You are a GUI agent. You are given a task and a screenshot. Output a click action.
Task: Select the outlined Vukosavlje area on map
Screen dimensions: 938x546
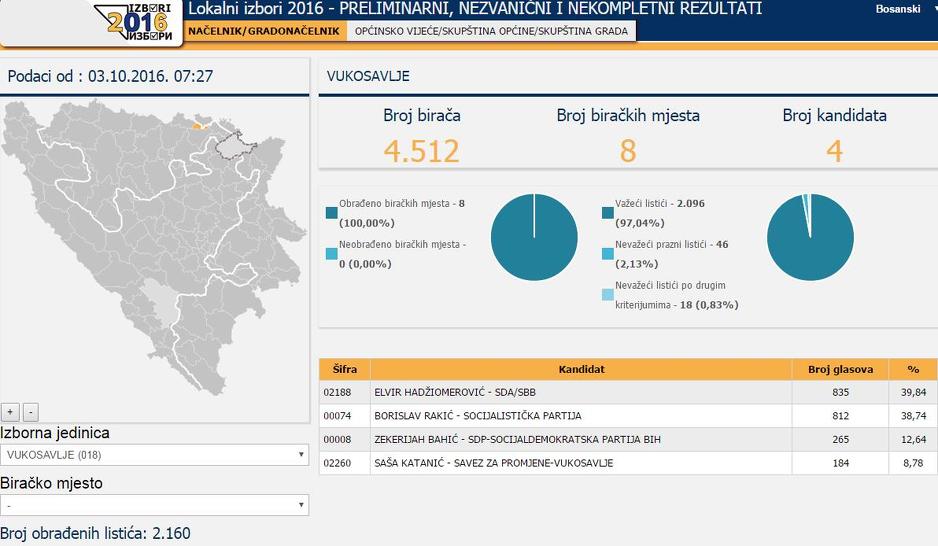(236, 146)
